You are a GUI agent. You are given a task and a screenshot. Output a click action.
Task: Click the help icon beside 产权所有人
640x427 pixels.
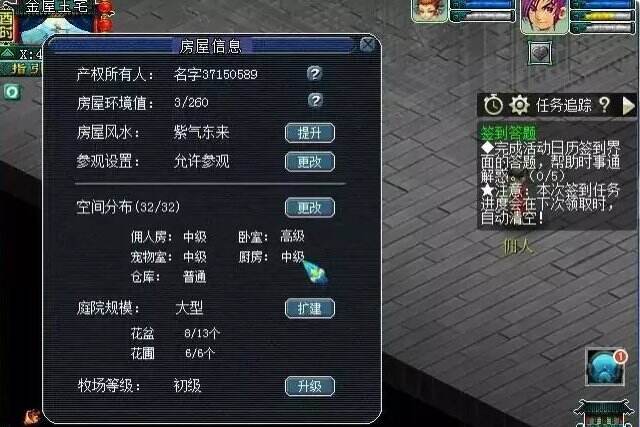(314, 73)
